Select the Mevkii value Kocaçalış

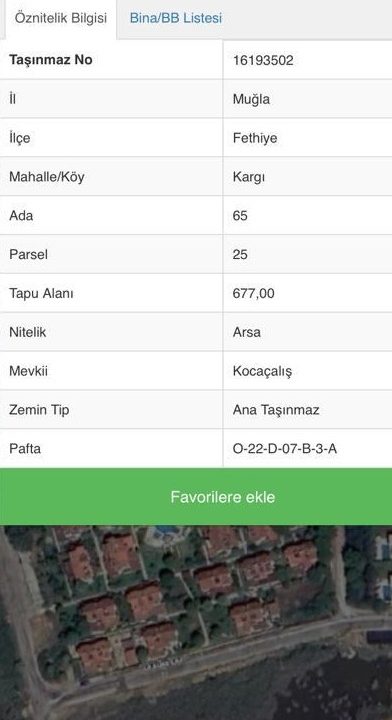(262, 371)
